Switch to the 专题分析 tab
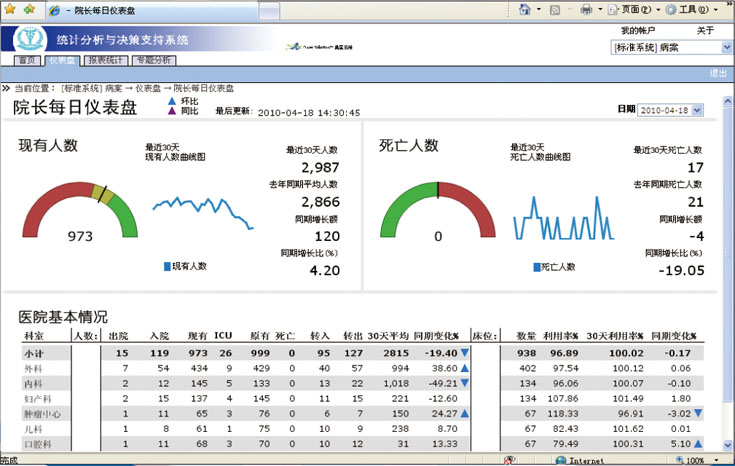The height and width of the screenshot is (466, 735). 154,60
